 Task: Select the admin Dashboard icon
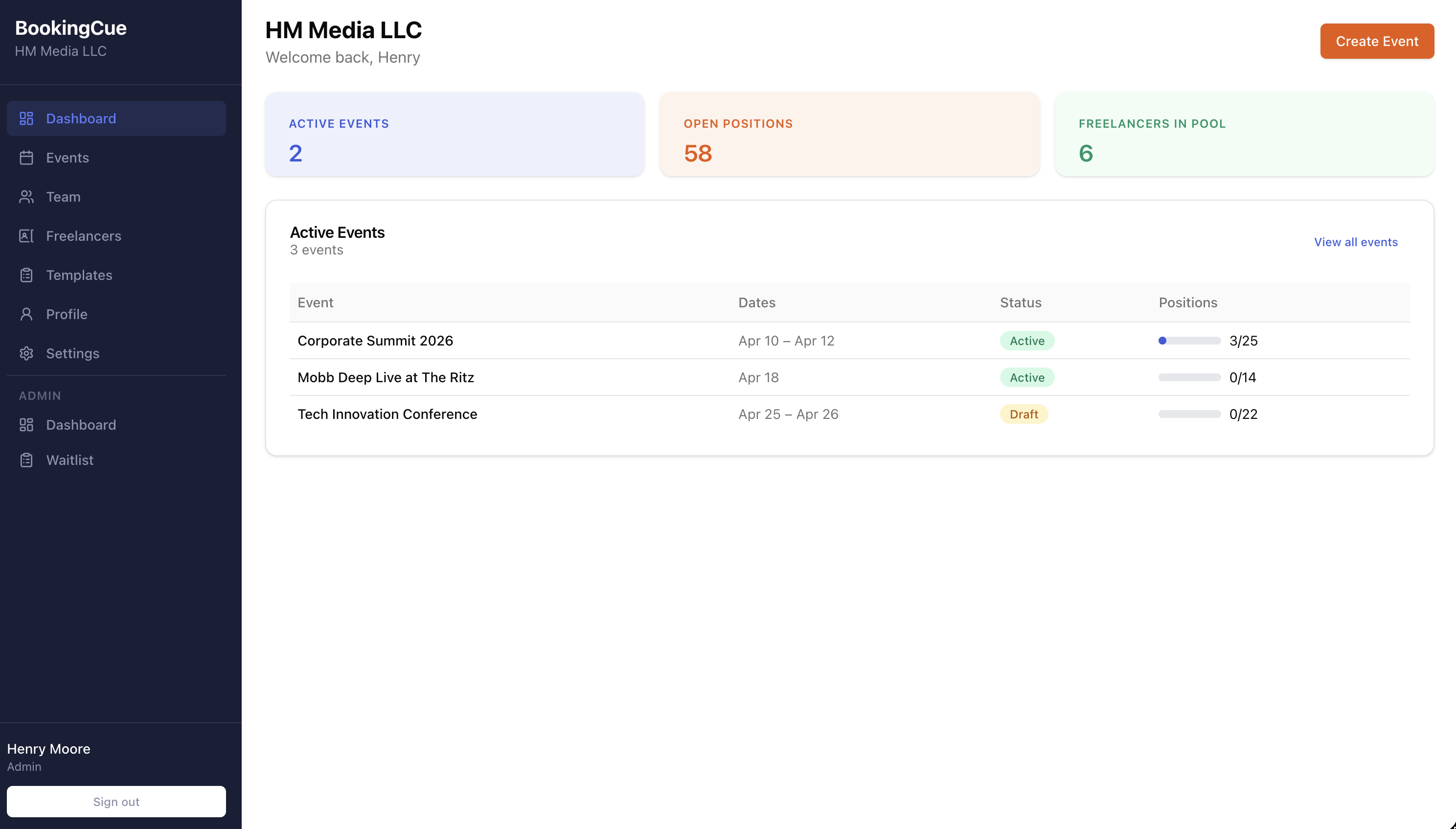click(x=27, y=424)
